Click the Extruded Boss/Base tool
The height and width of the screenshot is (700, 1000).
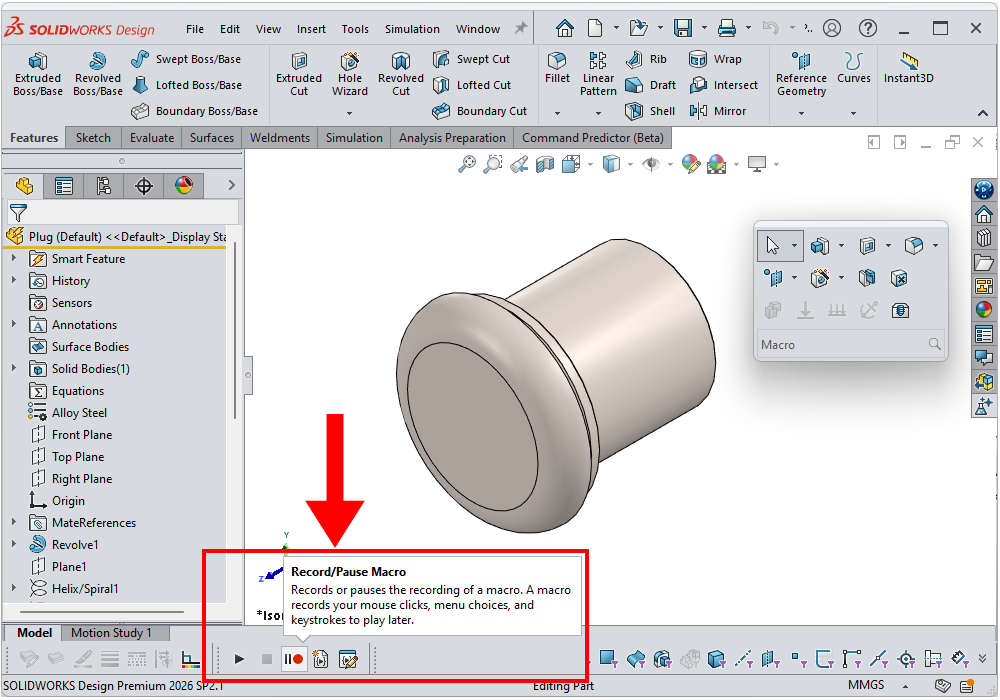[x=38, y=74]
